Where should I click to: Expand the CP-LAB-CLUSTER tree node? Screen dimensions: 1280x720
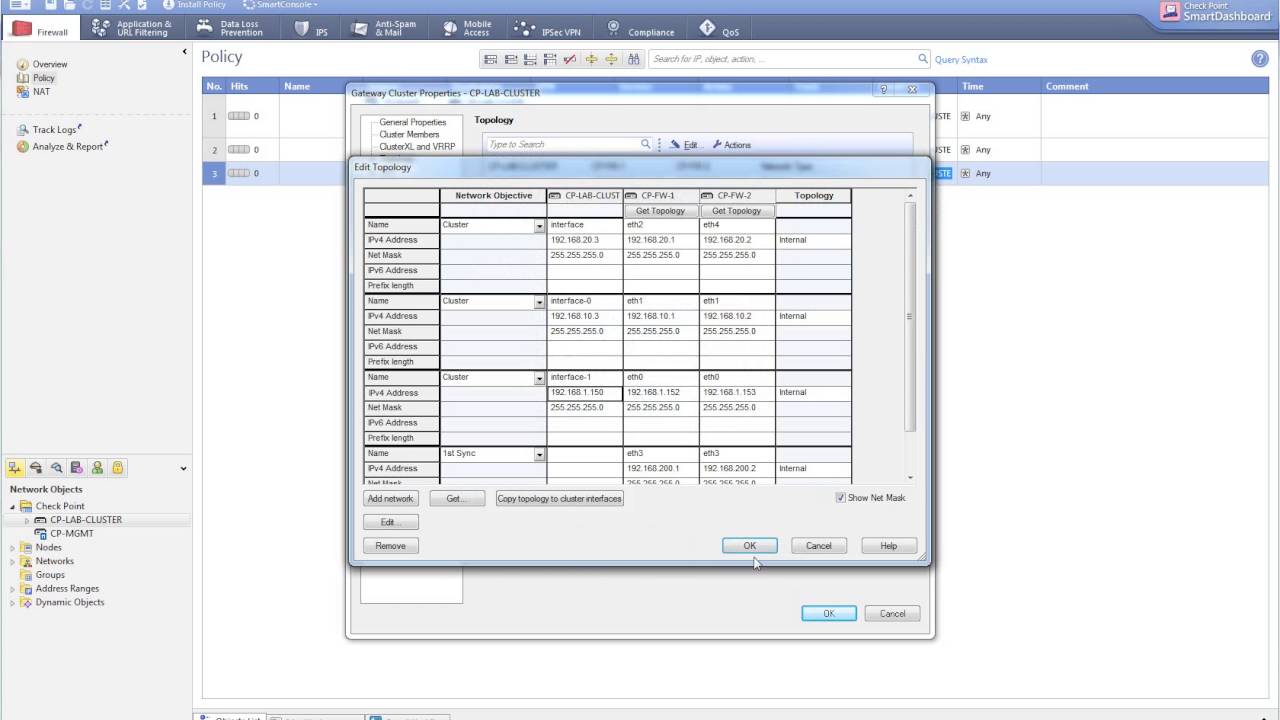click(x=27, y=521)
